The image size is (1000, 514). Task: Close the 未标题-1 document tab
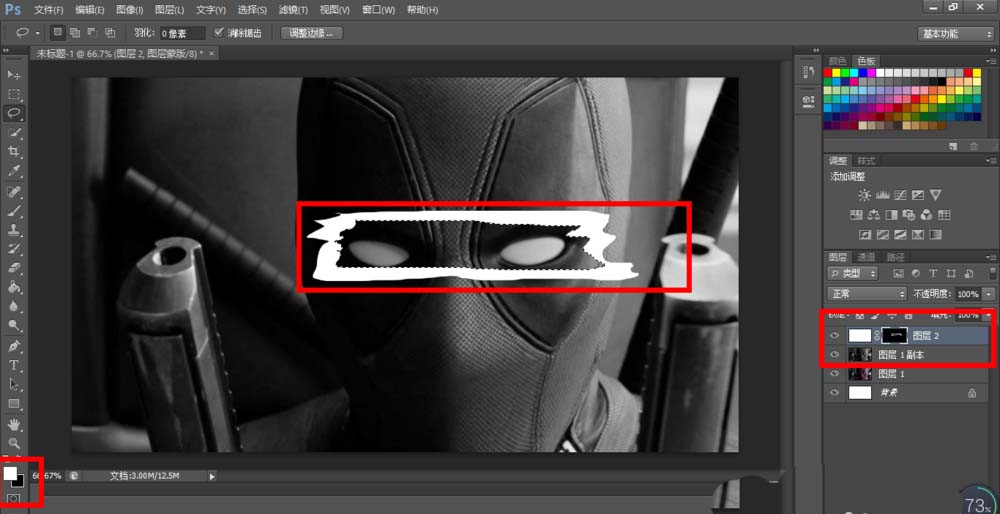(x=212, y=54)
